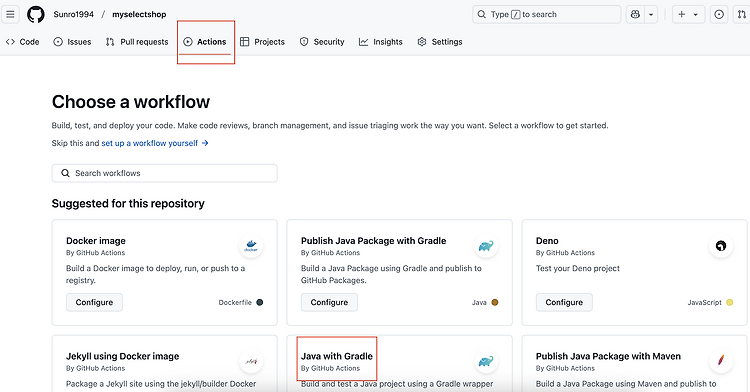
Task: Select the Actions tab
Action: pos(205,42)
